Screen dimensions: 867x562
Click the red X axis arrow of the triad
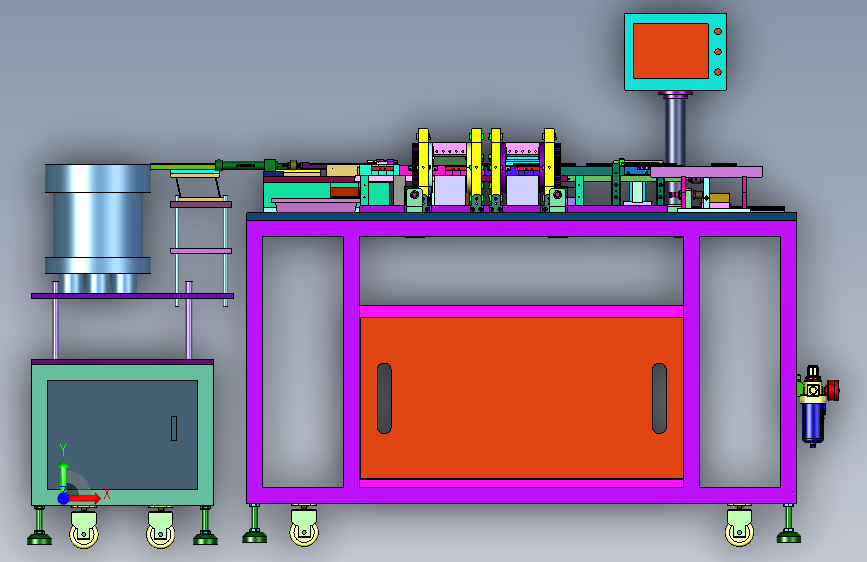point(85,498)
